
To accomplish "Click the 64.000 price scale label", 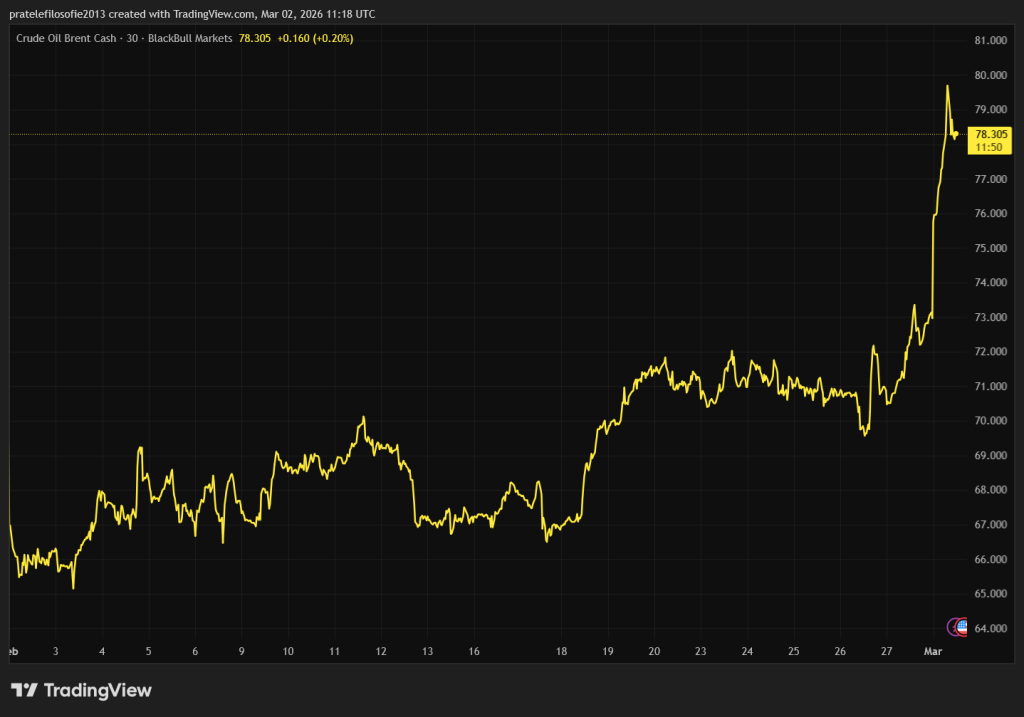I will [990, 628].
